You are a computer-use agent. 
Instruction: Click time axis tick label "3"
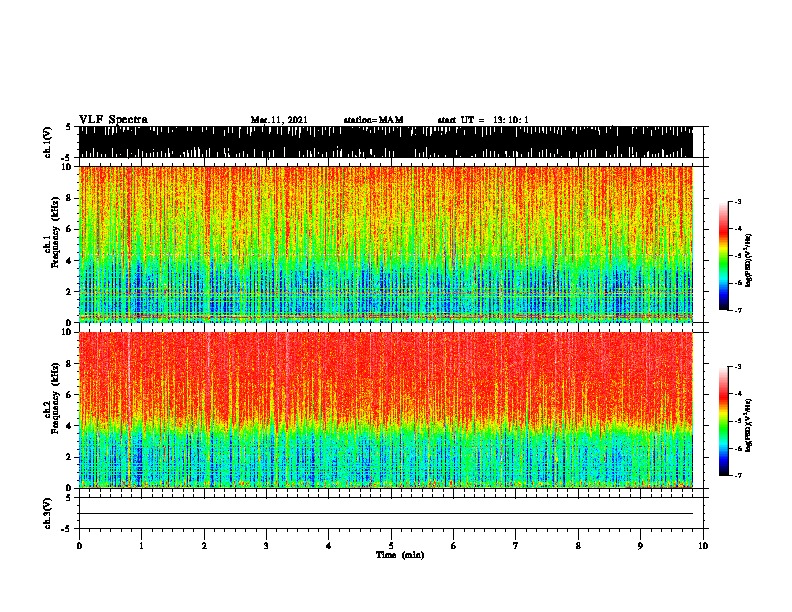point(266,546)
